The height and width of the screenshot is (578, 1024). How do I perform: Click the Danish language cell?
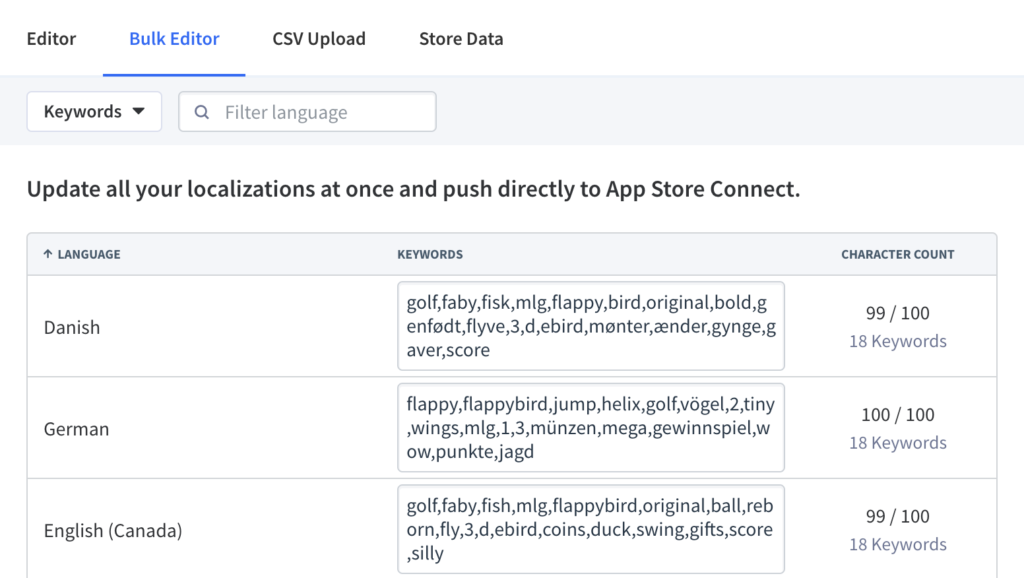72,327
